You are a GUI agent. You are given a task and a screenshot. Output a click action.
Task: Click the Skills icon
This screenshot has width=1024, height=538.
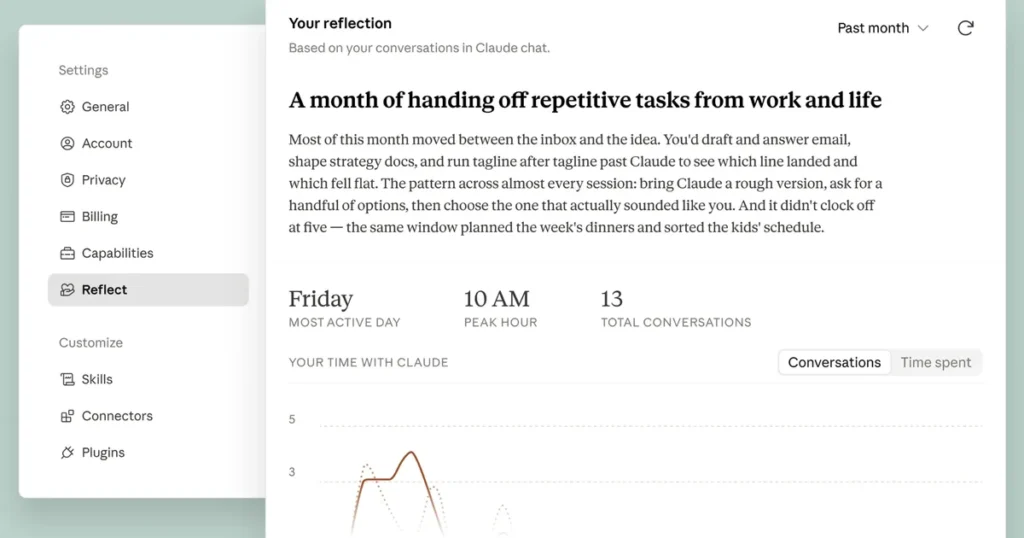[x=67, y=379]
